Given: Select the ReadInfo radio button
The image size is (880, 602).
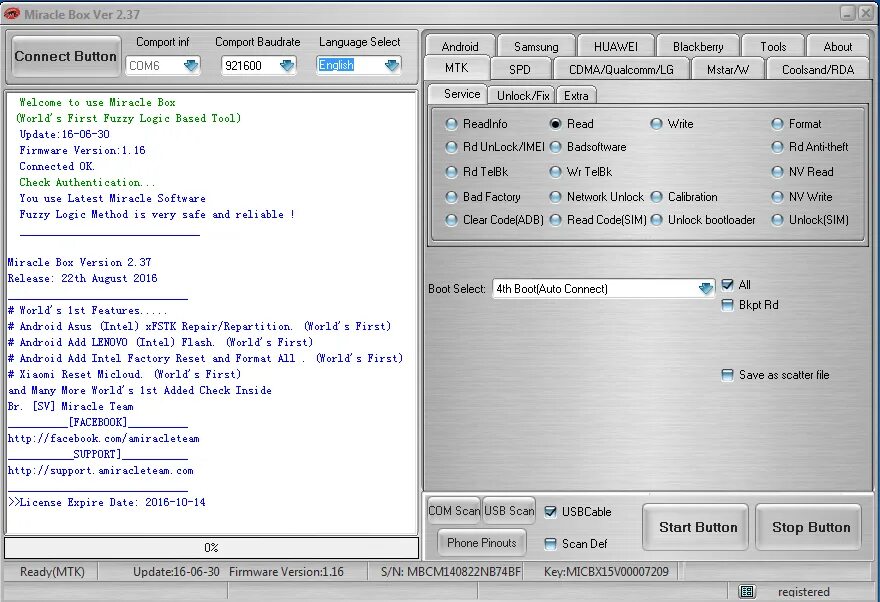Looking at the screenshot, I should (476, 123).
